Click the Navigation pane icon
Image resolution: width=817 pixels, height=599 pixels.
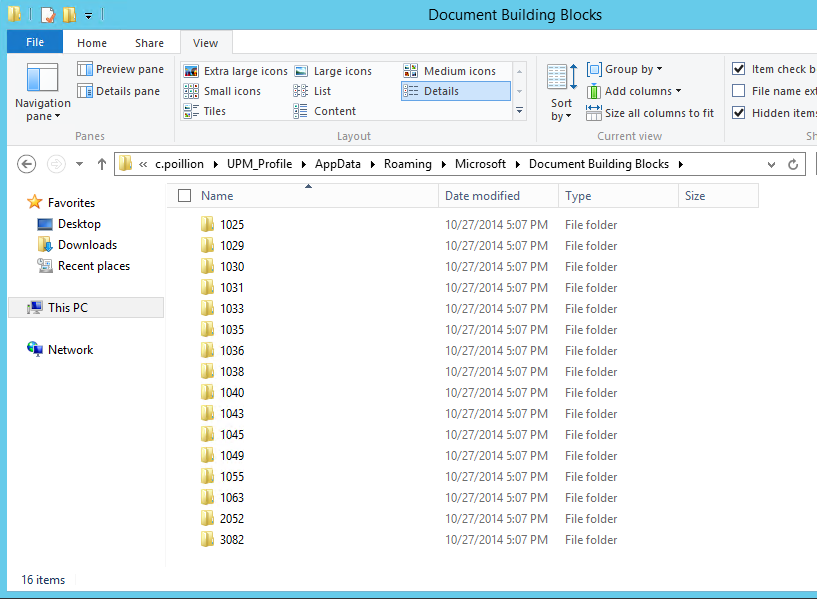[42, 79]
